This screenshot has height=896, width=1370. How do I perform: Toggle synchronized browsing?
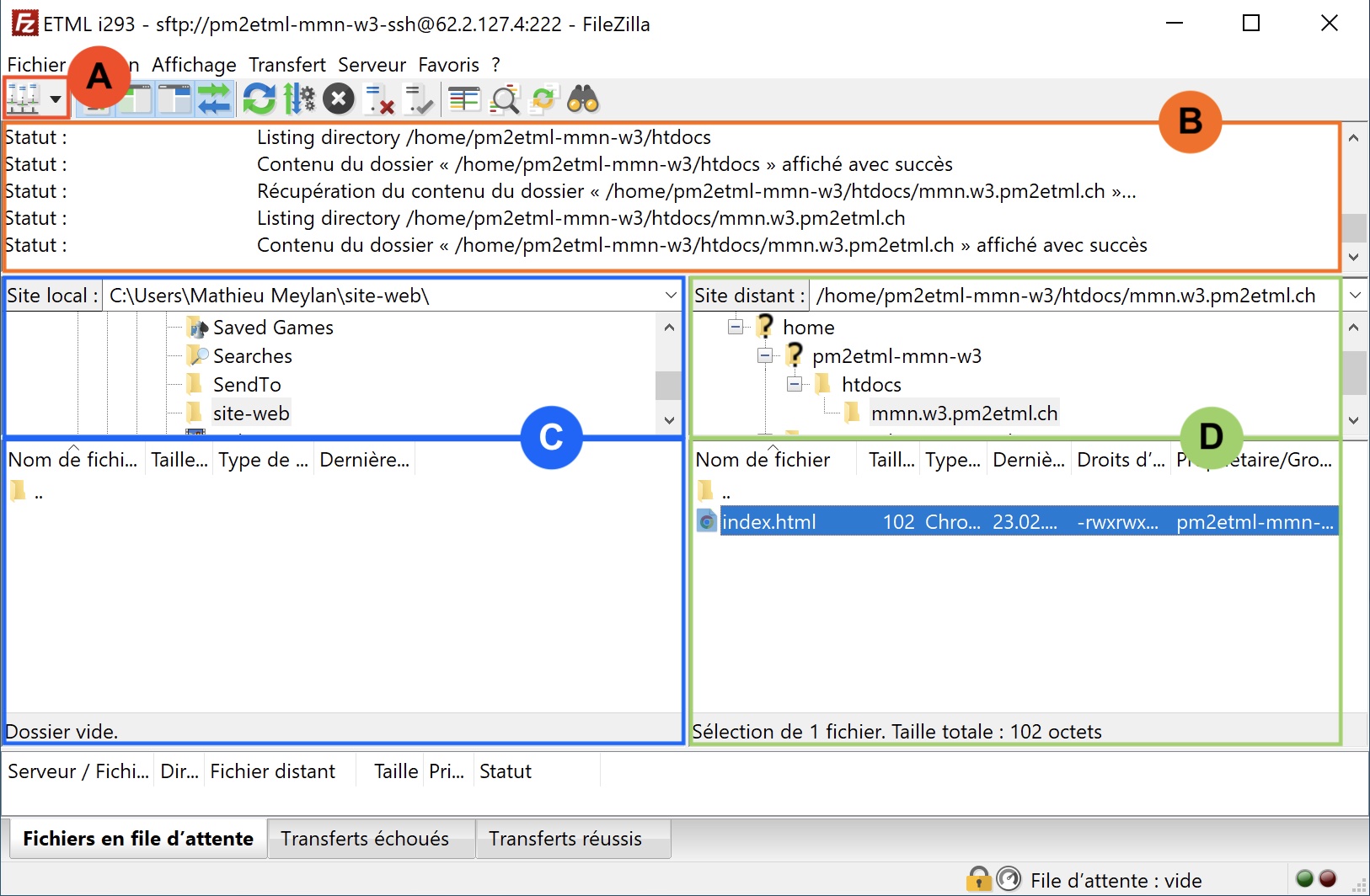click(x=543, y=99)
